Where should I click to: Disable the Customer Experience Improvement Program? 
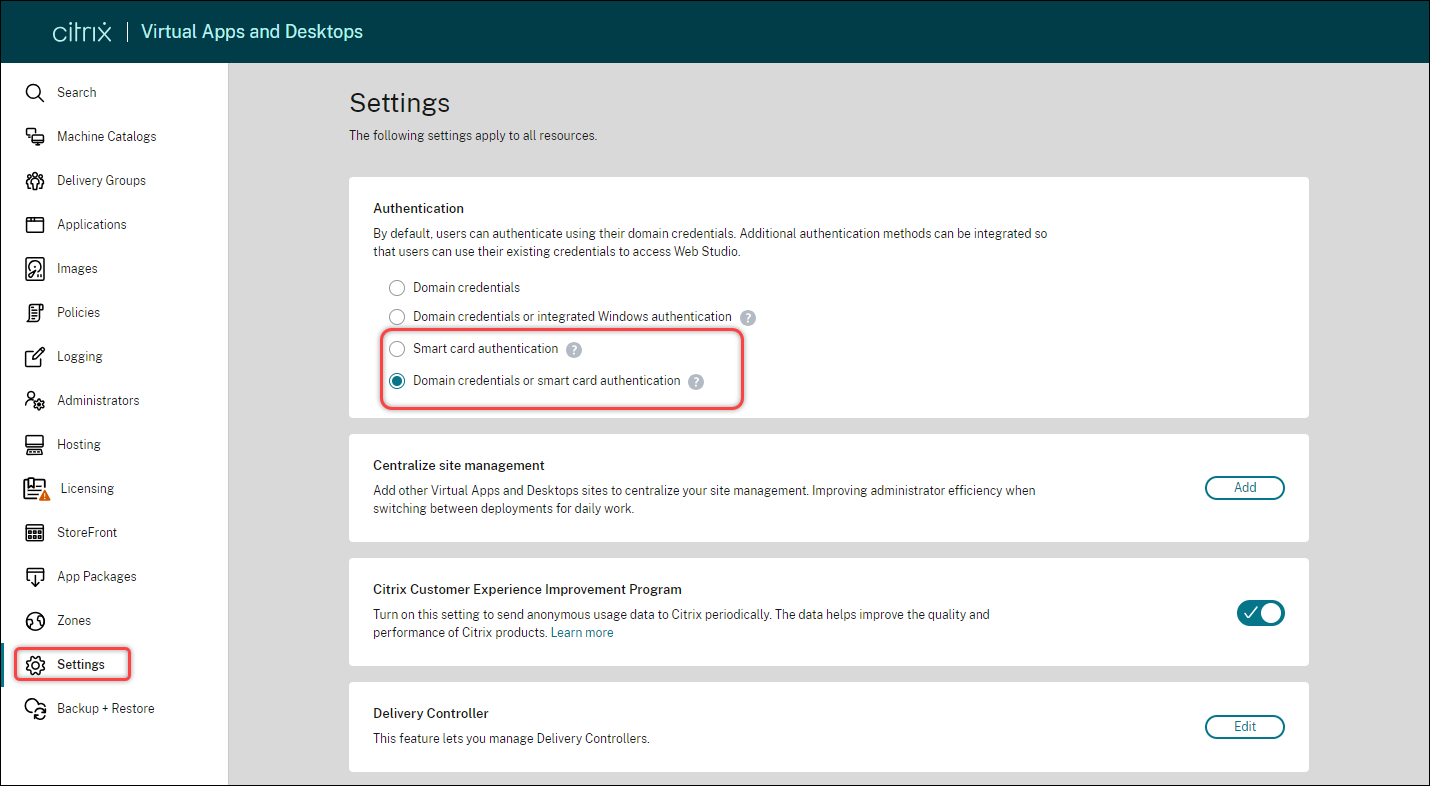(1260, 612)
